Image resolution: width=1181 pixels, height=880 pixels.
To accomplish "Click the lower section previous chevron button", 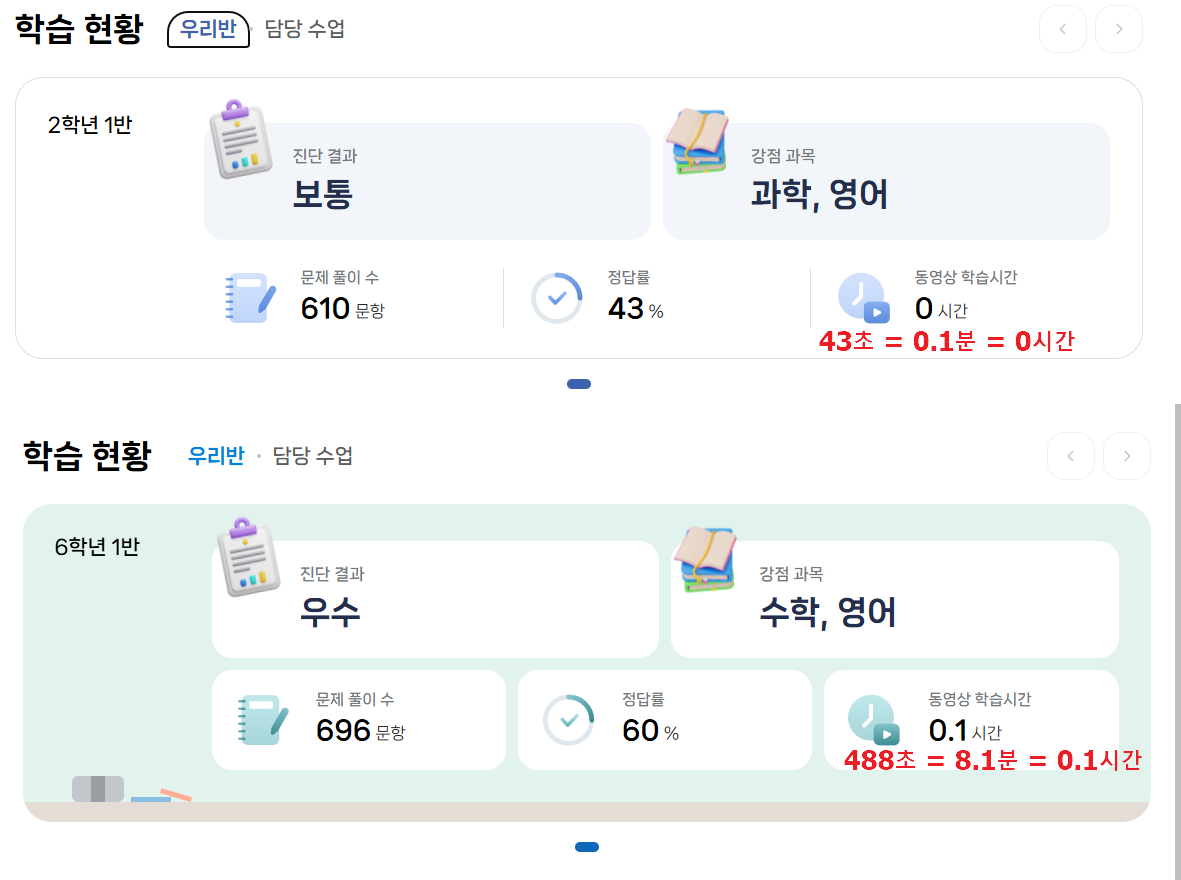I will [x=1070, y=456].
